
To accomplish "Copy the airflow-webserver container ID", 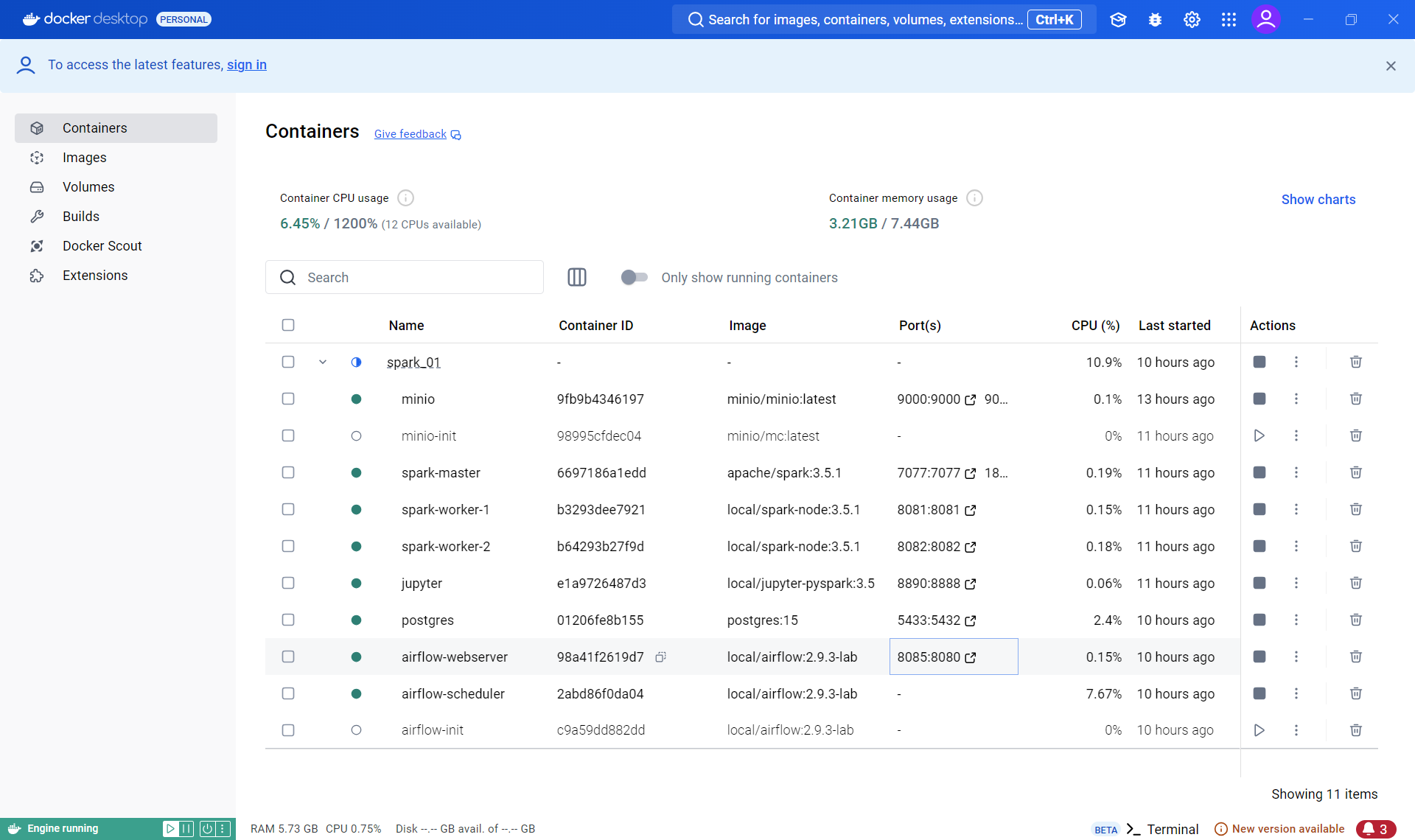I will point(660,657).
